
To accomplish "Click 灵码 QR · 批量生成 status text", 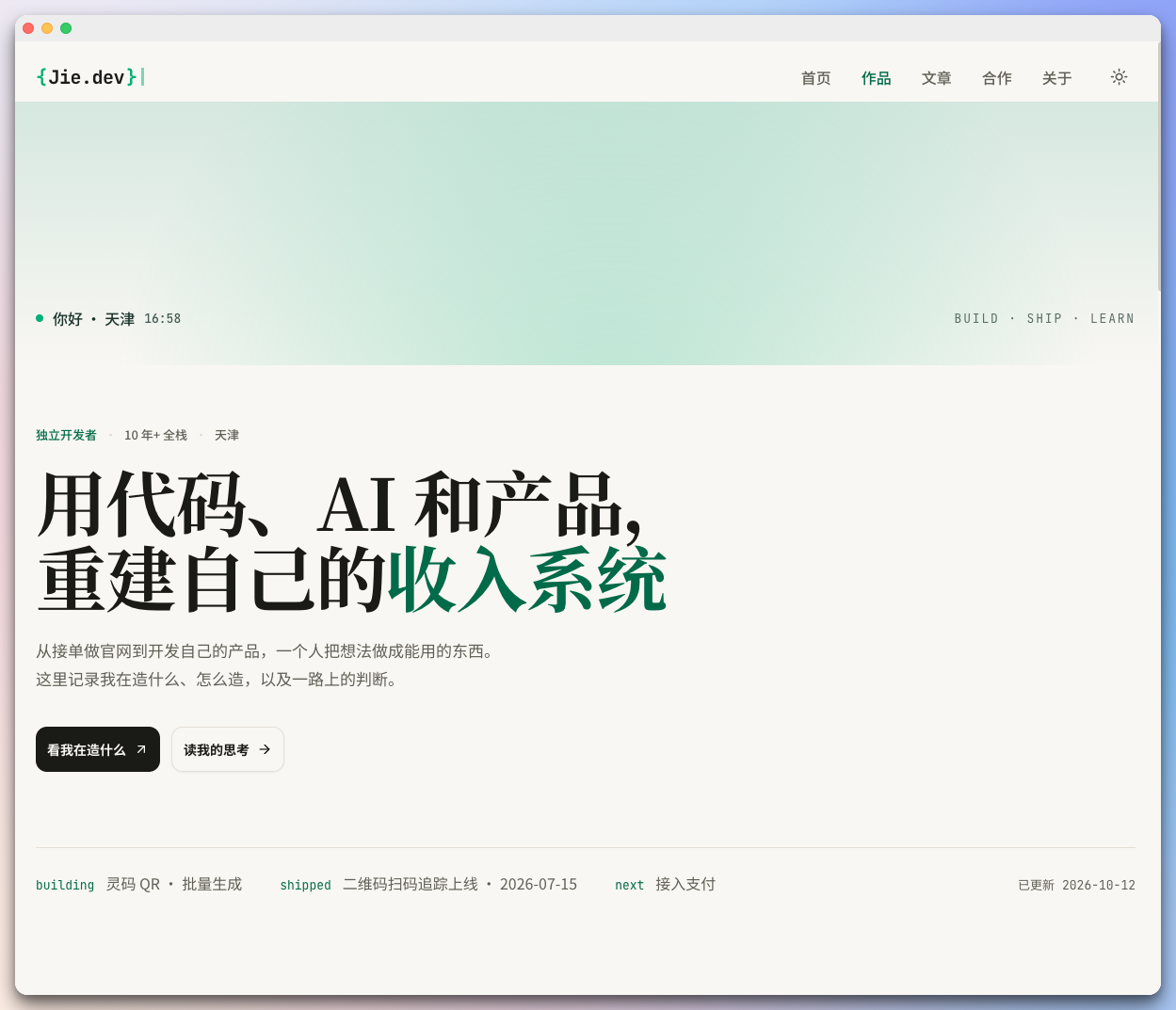I will (x=174, y=885).
